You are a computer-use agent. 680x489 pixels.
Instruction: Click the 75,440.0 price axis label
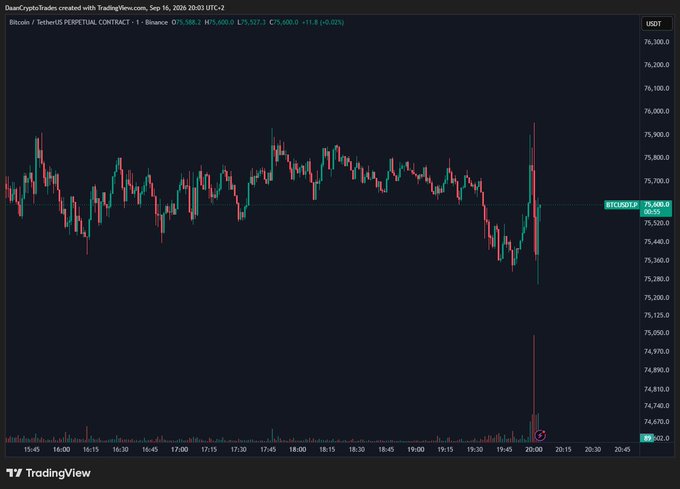656,241
